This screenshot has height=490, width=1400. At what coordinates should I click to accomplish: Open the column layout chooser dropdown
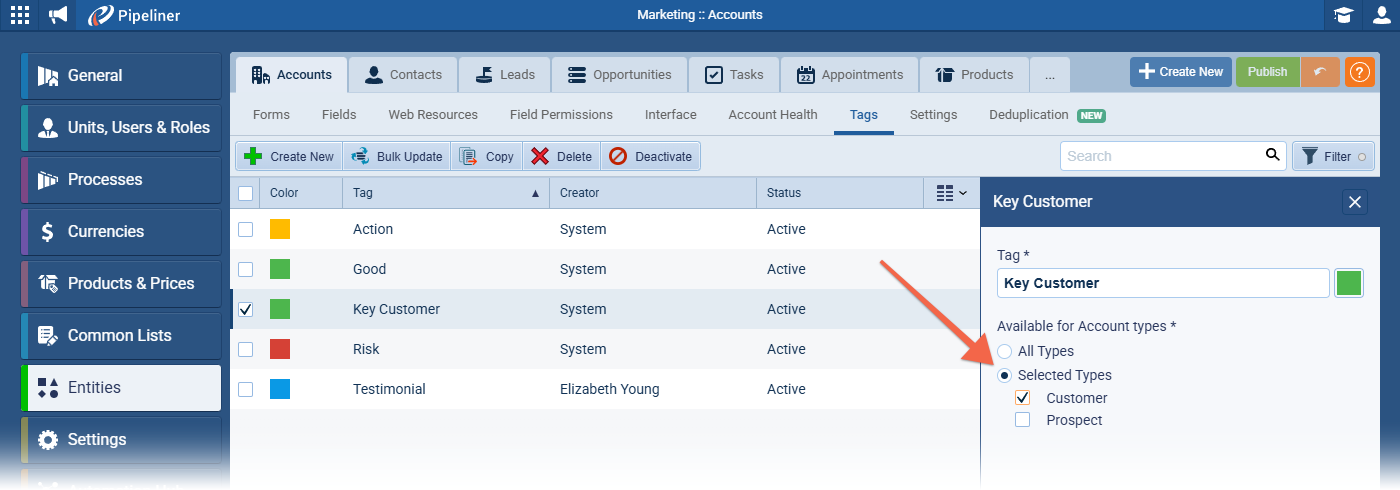(951, 193)
